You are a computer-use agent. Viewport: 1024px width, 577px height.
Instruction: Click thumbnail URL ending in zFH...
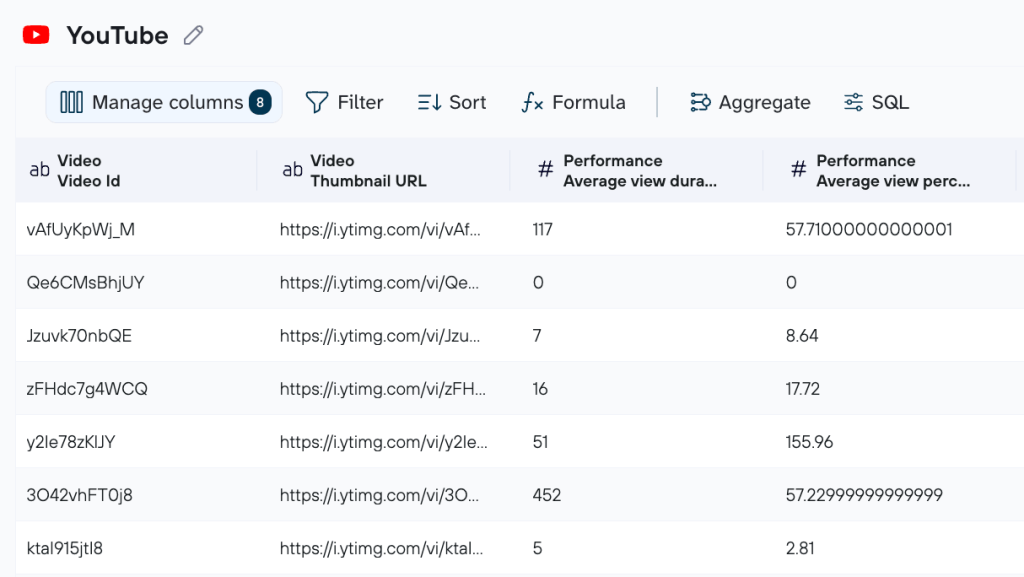click(x=383, y=389)
